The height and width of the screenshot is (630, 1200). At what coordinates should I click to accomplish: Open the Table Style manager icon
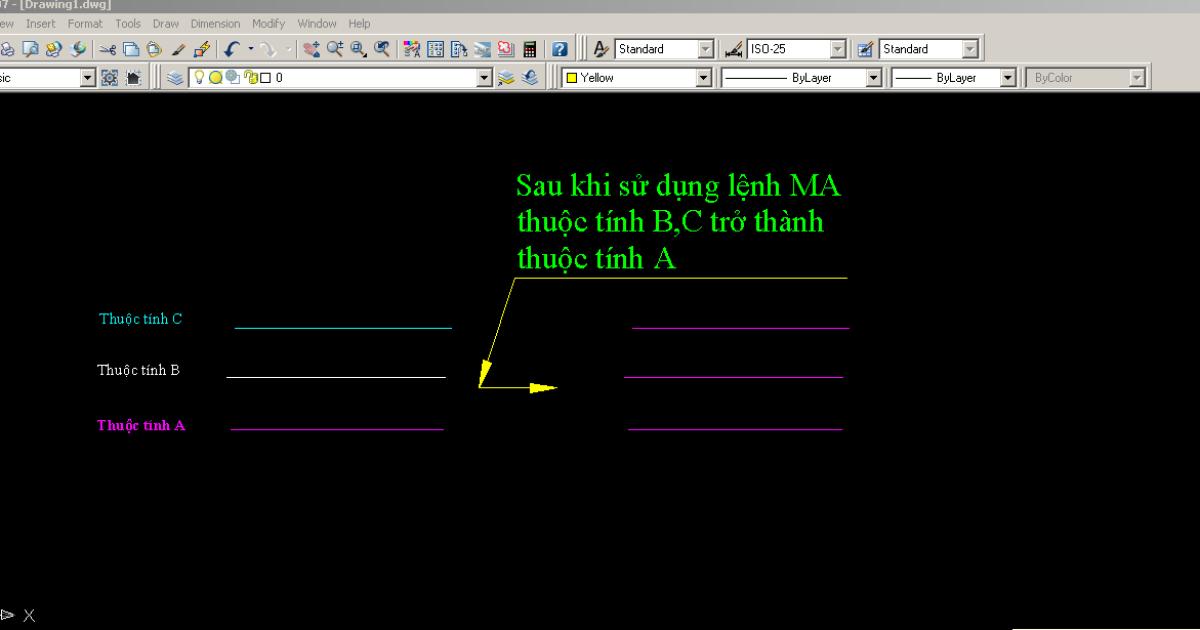866,48
